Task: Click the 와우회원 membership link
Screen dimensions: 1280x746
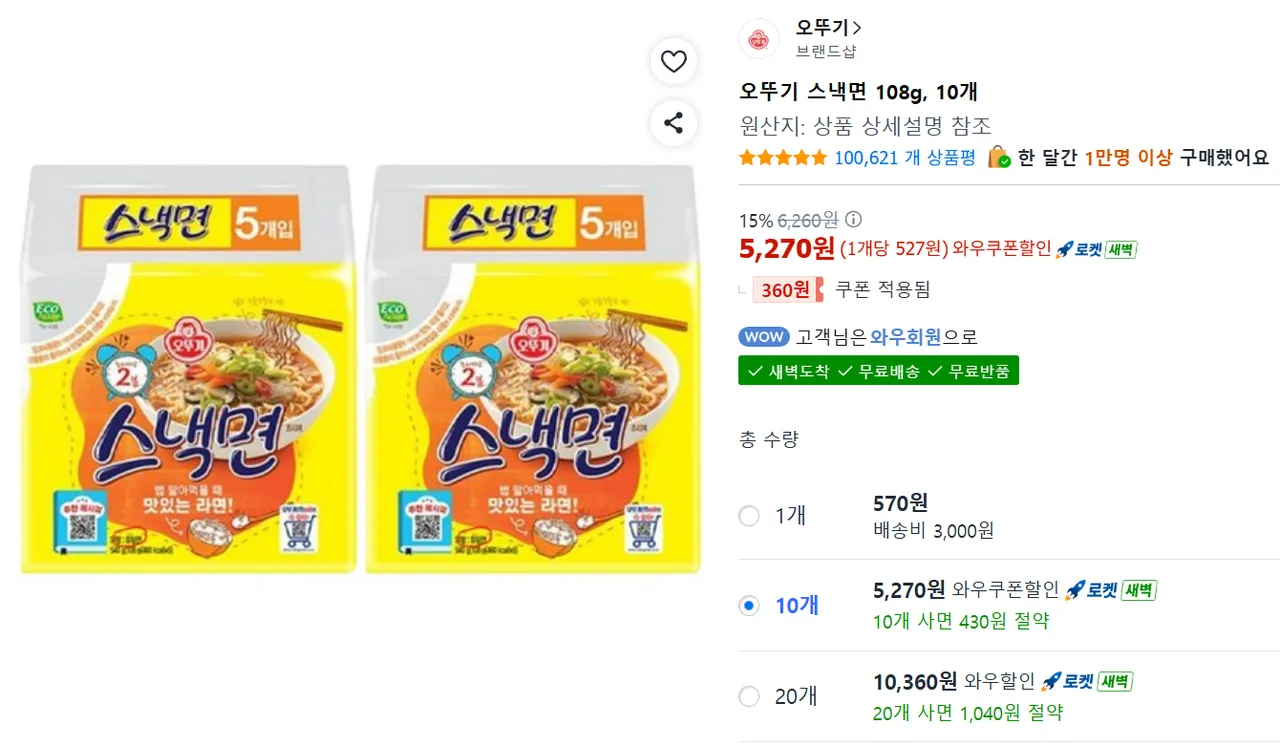Action: (906, 337)
